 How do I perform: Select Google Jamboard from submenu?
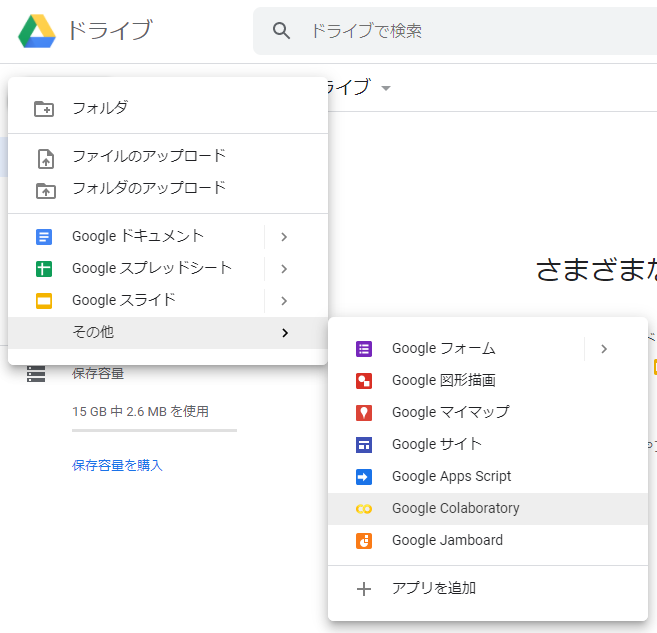pyautogui.click(x=488, y=541)
